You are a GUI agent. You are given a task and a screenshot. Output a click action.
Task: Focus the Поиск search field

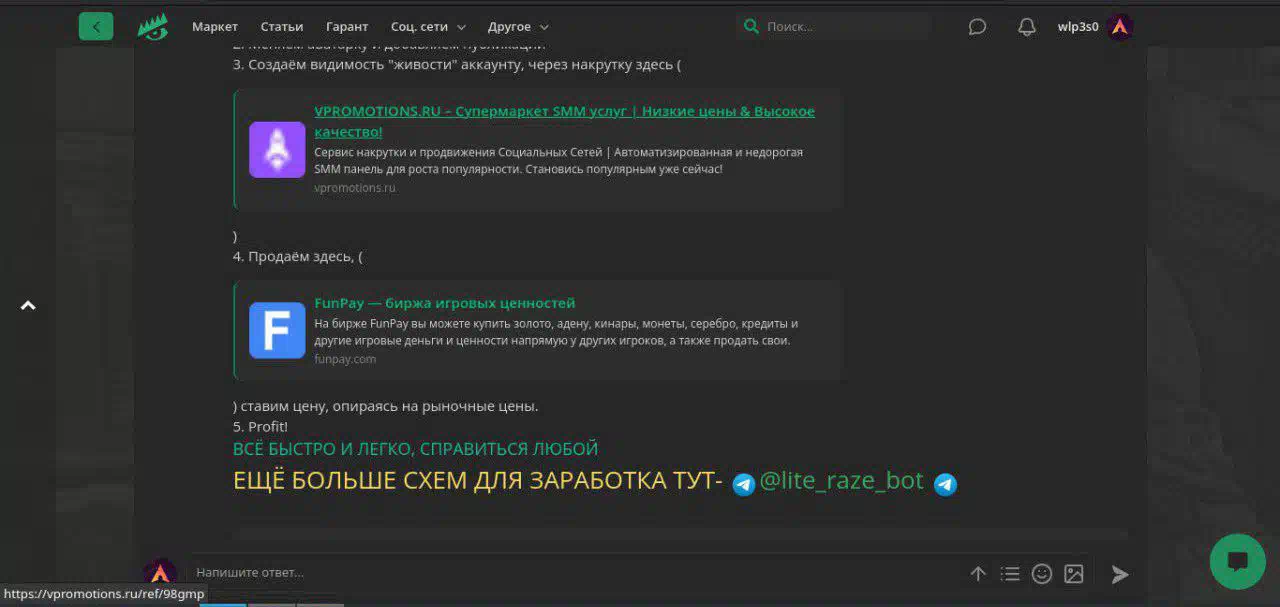pyautogui.click(x=835, y=27)
